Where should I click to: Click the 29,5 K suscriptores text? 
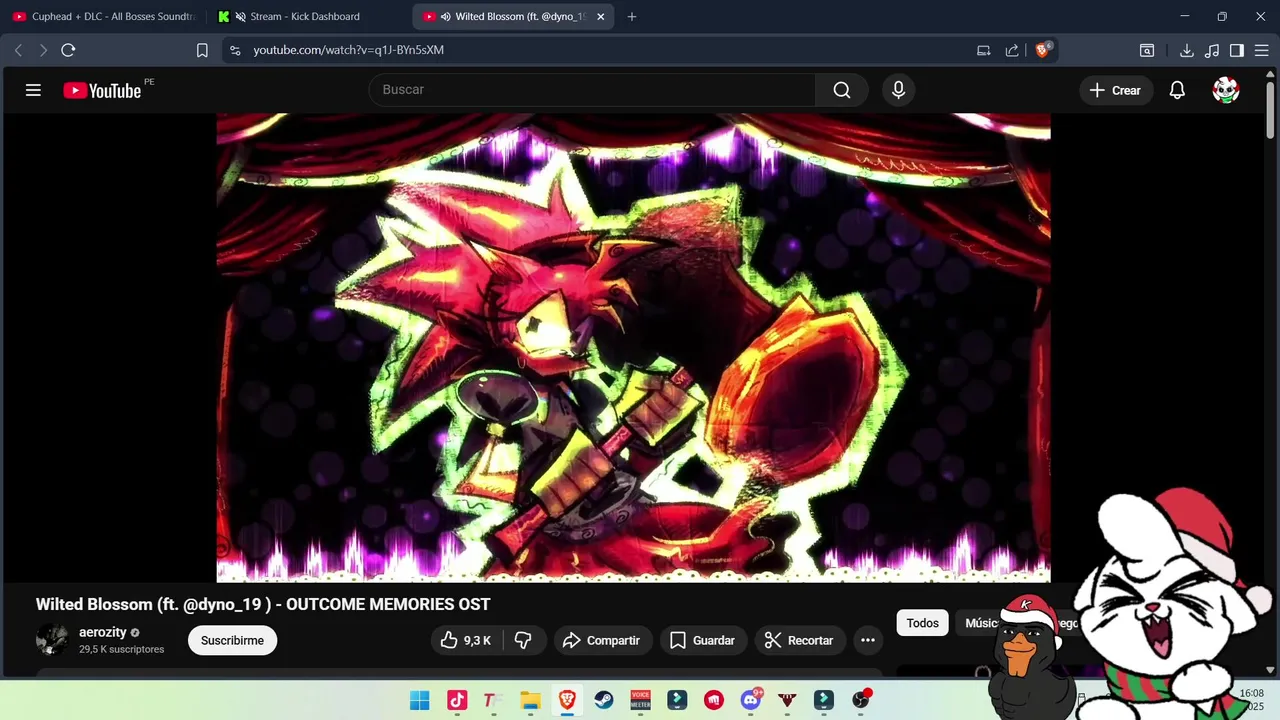(x=121, y=649)
